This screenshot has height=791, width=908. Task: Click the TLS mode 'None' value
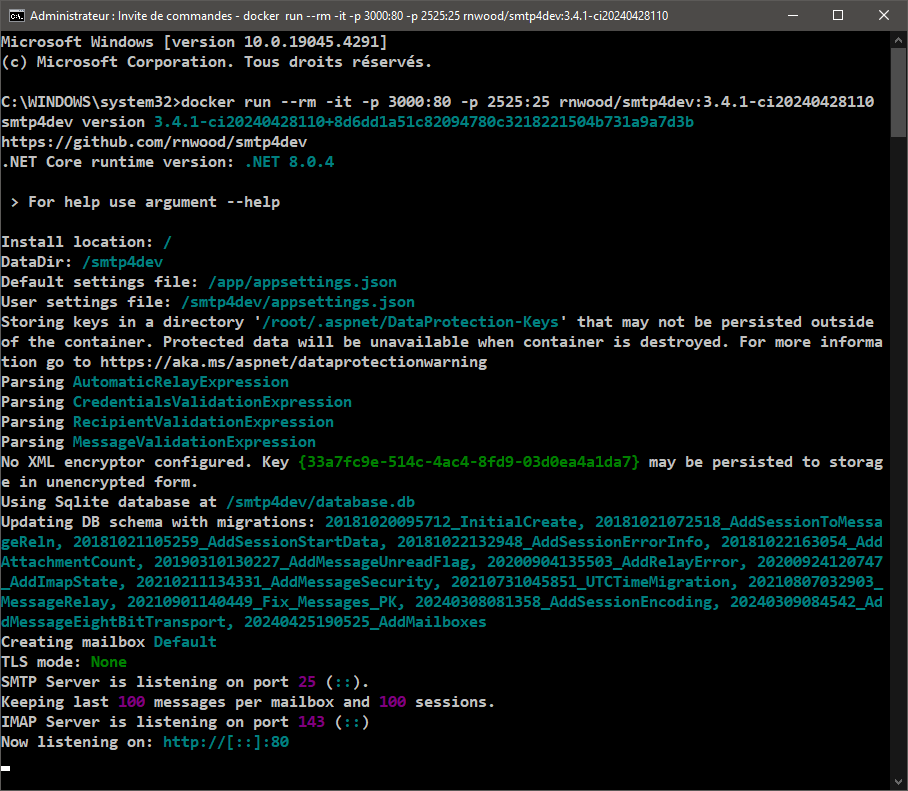tap(109, 662)
